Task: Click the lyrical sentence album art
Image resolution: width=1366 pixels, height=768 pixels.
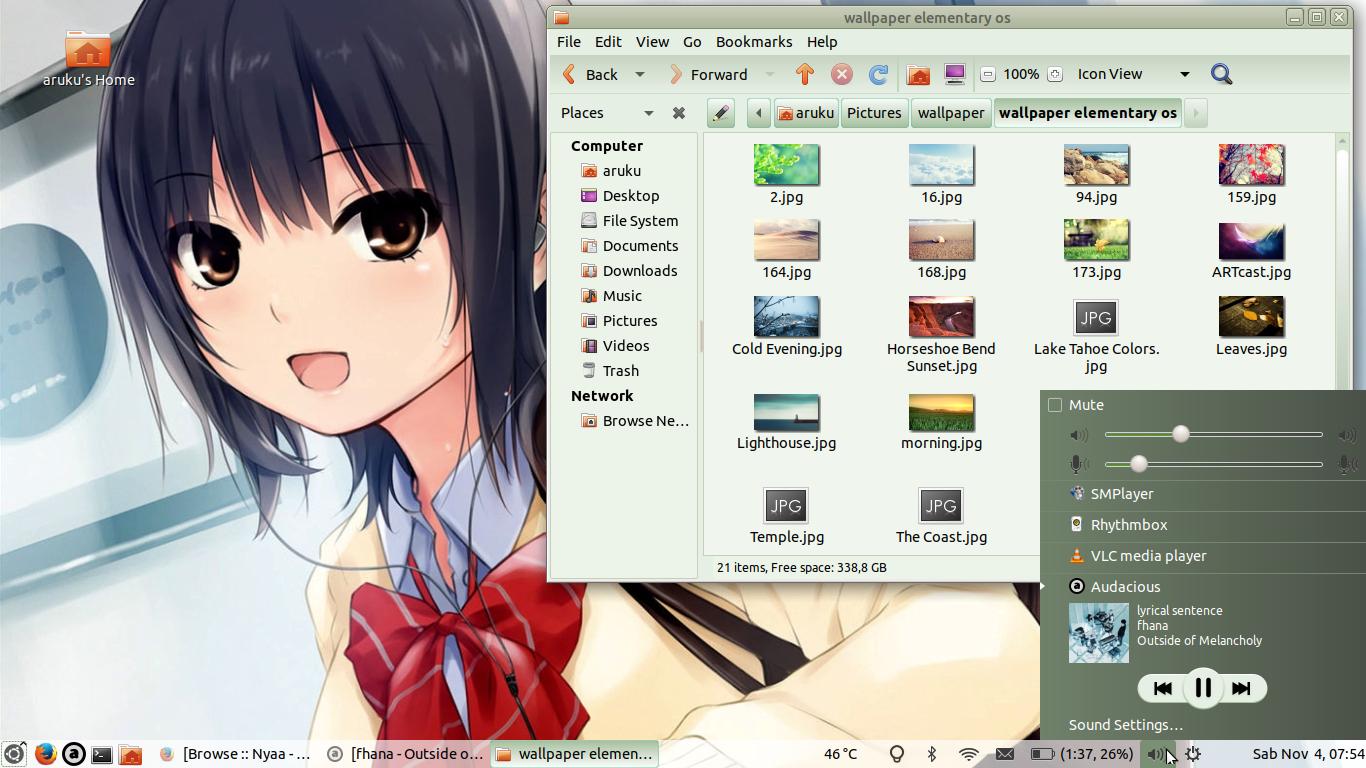Action: 1099,633
